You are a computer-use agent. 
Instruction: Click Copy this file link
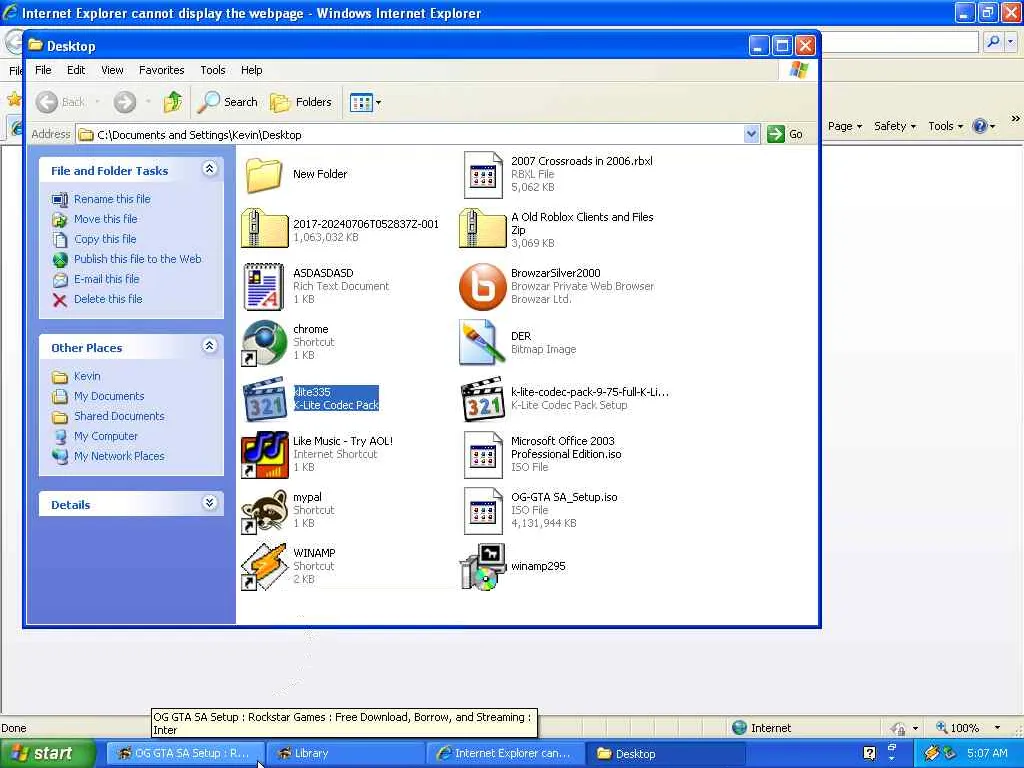104,239
